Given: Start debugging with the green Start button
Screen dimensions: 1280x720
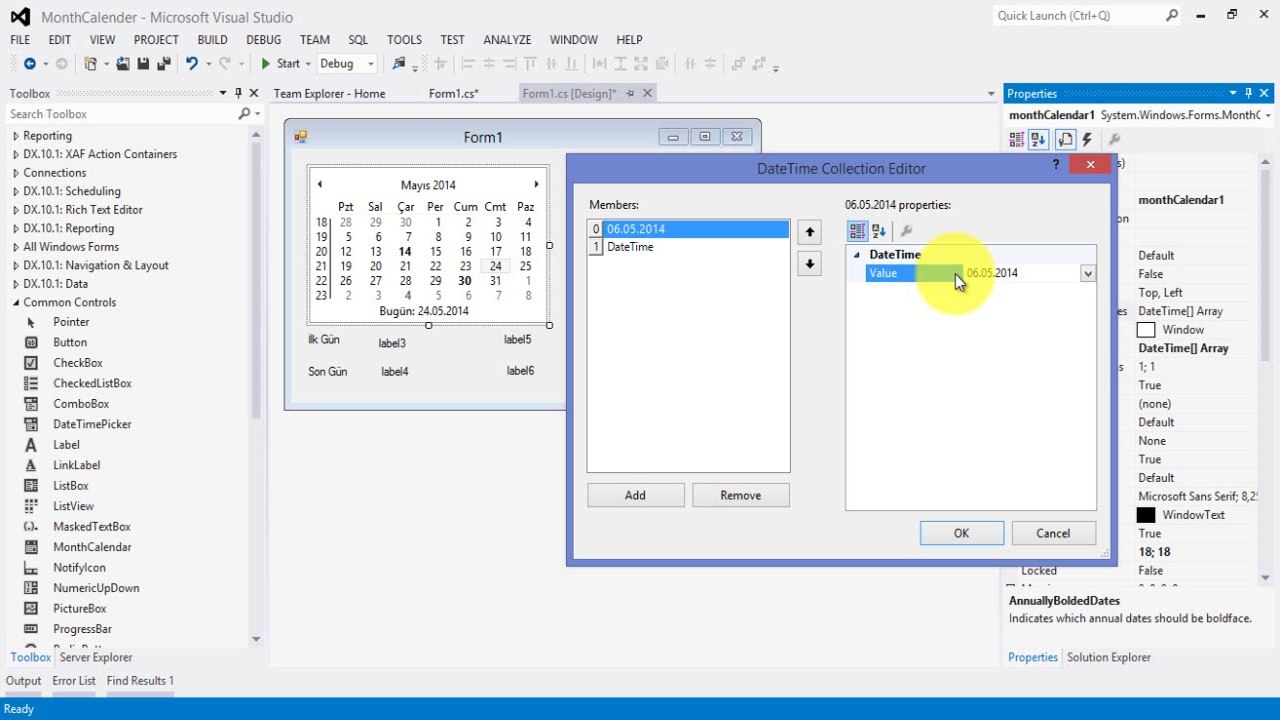Looking at the screenshot, I should pyautogui.click(x=280, y=64).
